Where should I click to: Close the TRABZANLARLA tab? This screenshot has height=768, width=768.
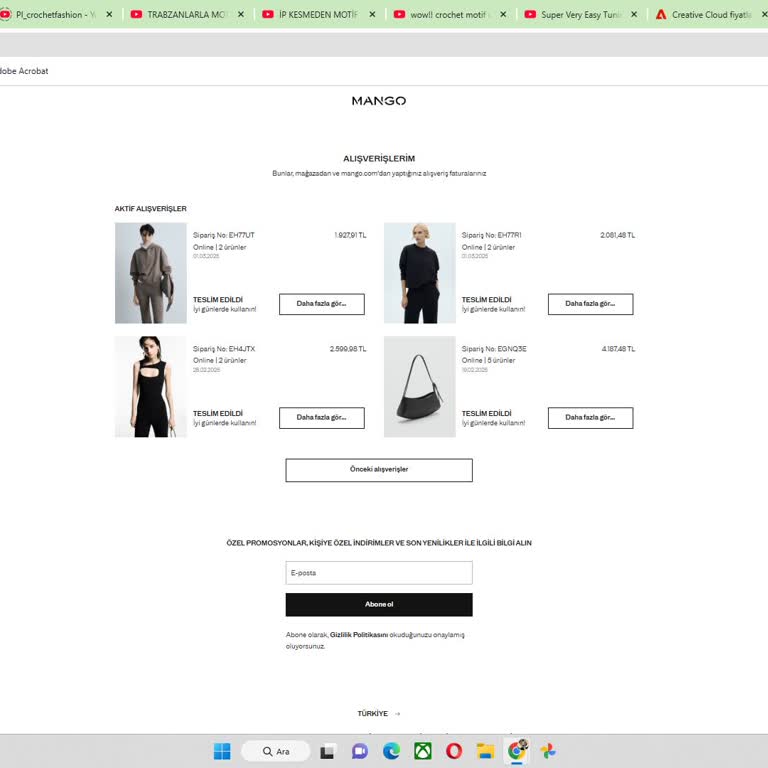[241, 15]
